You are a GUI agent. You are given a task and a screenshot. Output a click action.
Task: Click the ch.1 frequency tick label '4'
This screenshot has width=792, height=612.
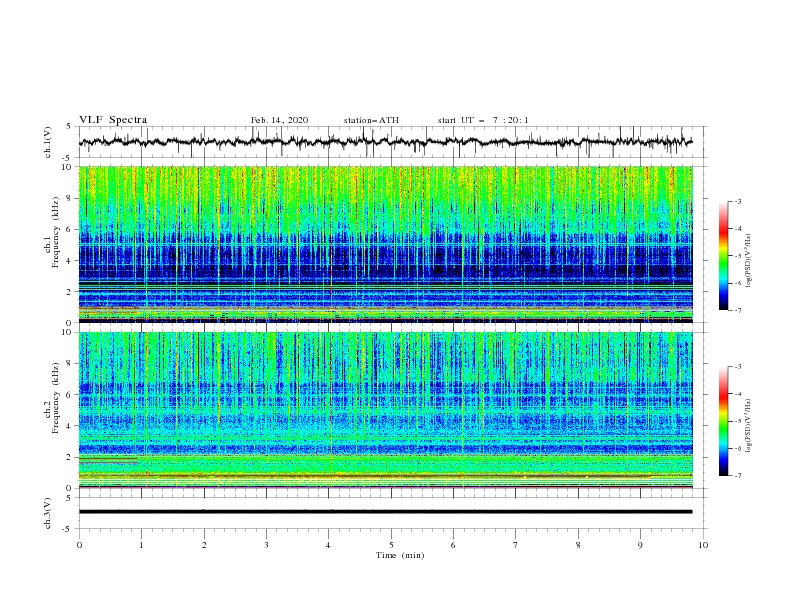coord(70,261)
